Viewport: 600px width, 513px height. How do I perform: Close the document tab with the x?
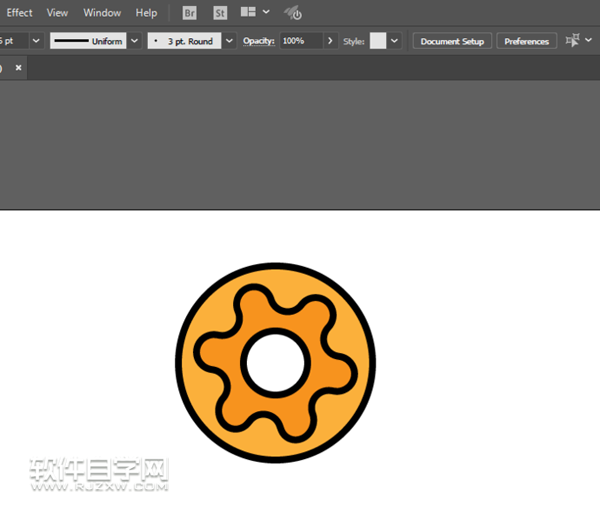[x=18, y=68]
